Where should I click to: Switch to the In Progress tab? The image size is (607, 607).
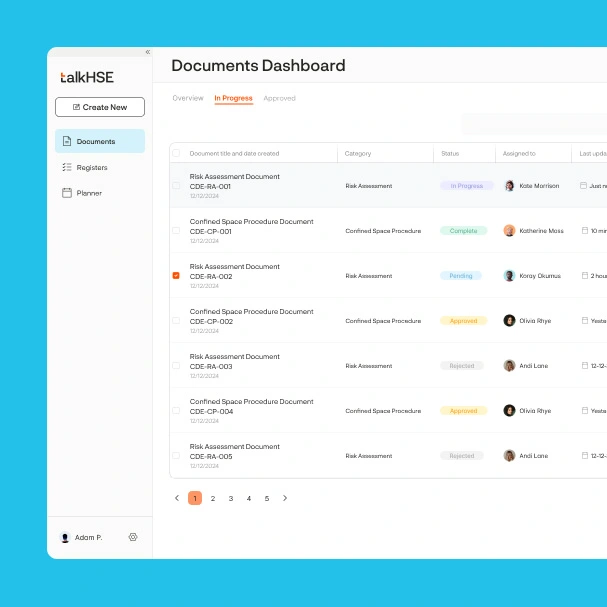[x=233, y=98]
